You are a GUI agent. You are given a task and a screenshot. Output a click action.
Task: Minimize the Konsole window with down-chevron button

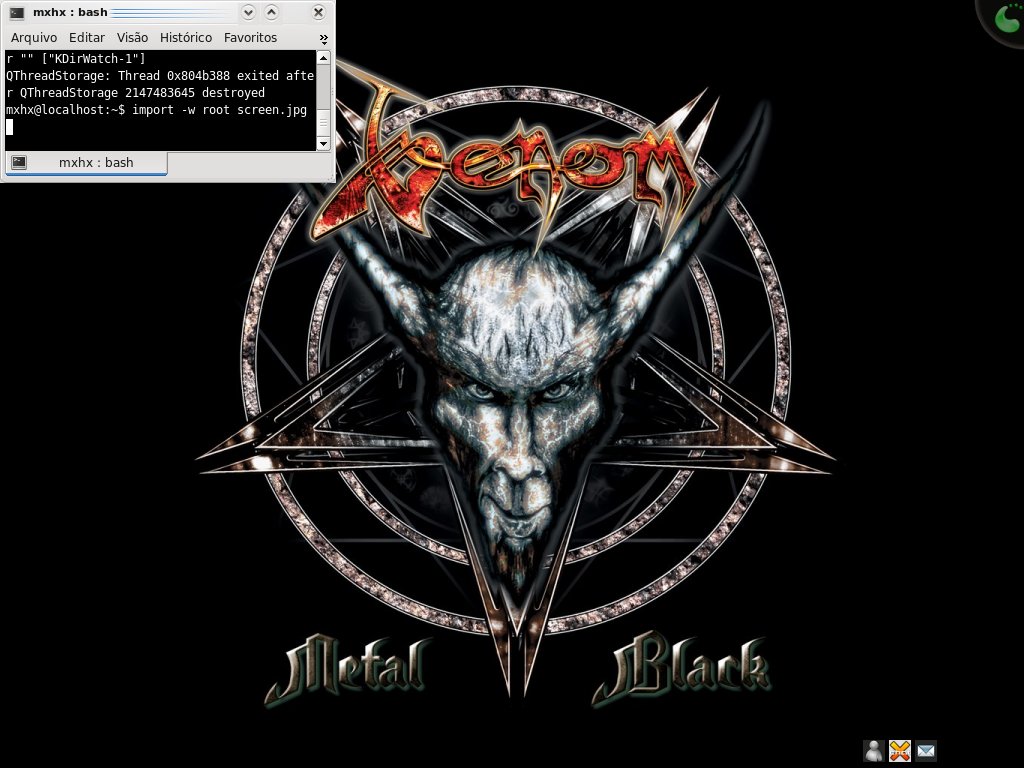(x=248, y=12)
